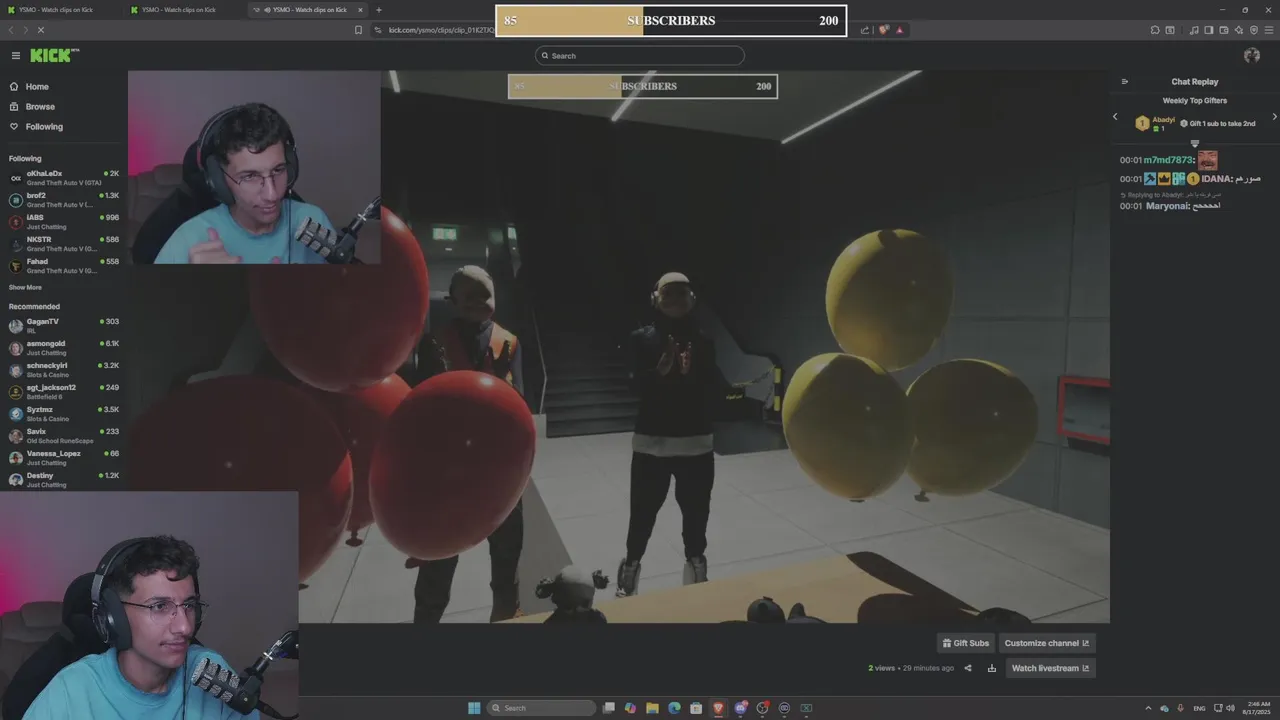This screenshot has width=1280, height=720.
Task: Click Customize channel button
Action: [1047, 643]
